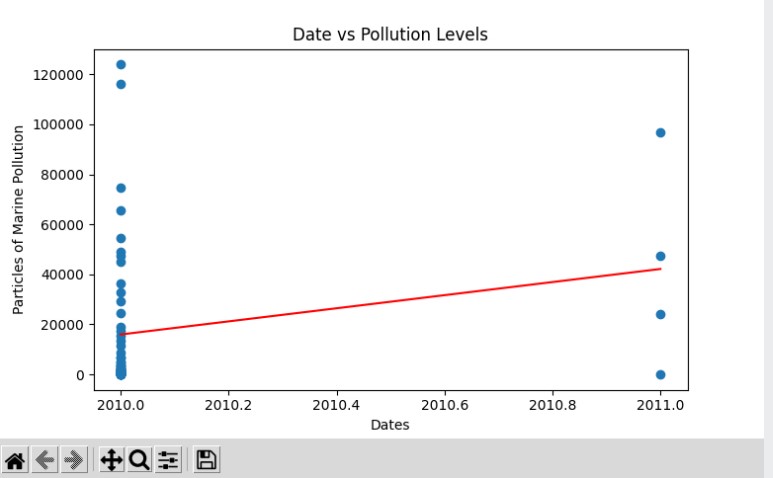Click the 2010 data point near 75000
This screenshot has width=773, height=478.
121,188
